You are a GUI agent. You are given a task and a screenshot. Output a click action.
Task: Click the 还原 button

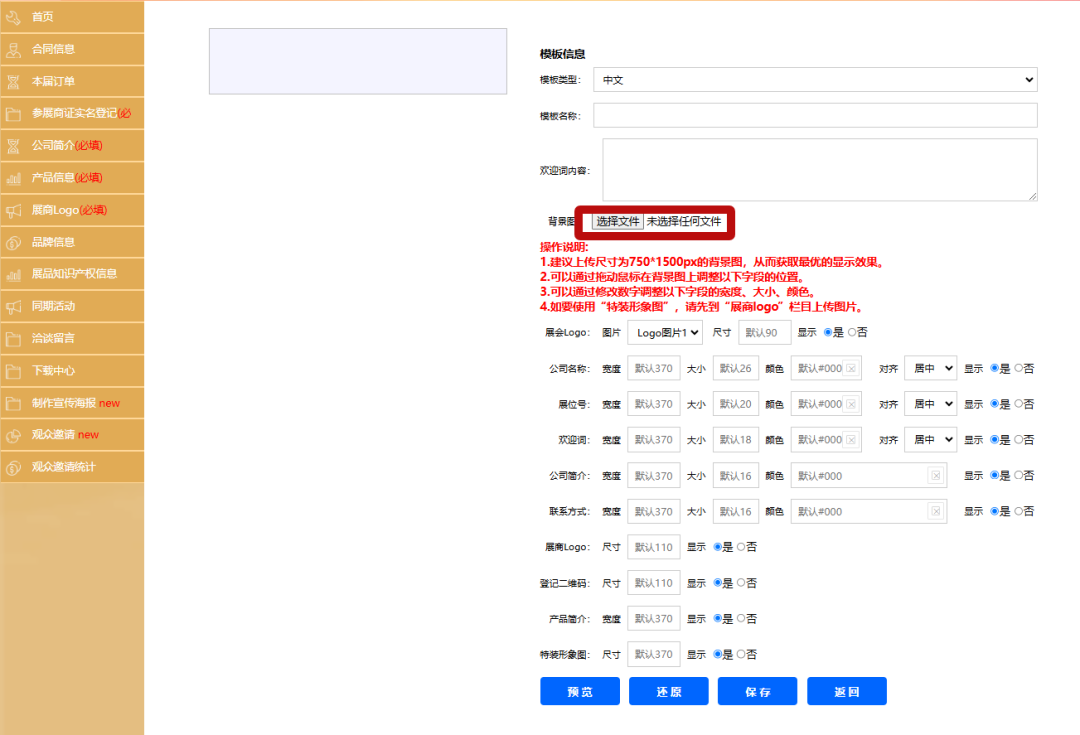click(x=669, y=692)
